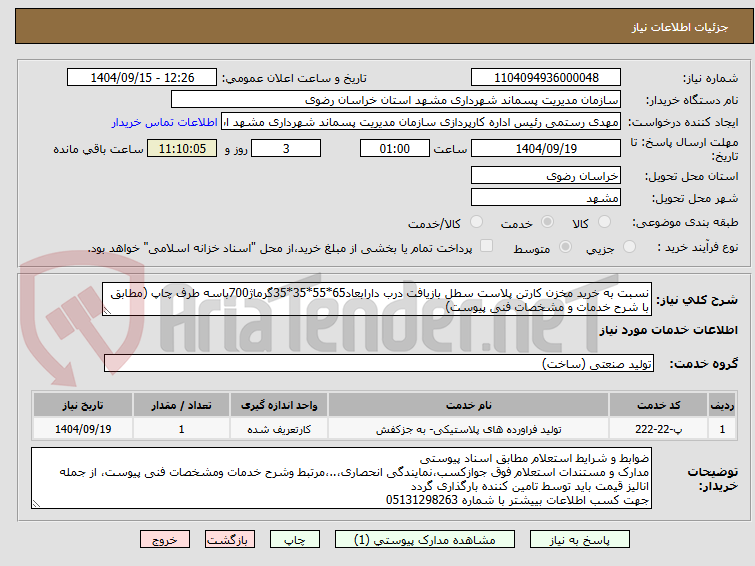
Task: Select the جزیی purchase type radio
Action: [x=629, y=247]
